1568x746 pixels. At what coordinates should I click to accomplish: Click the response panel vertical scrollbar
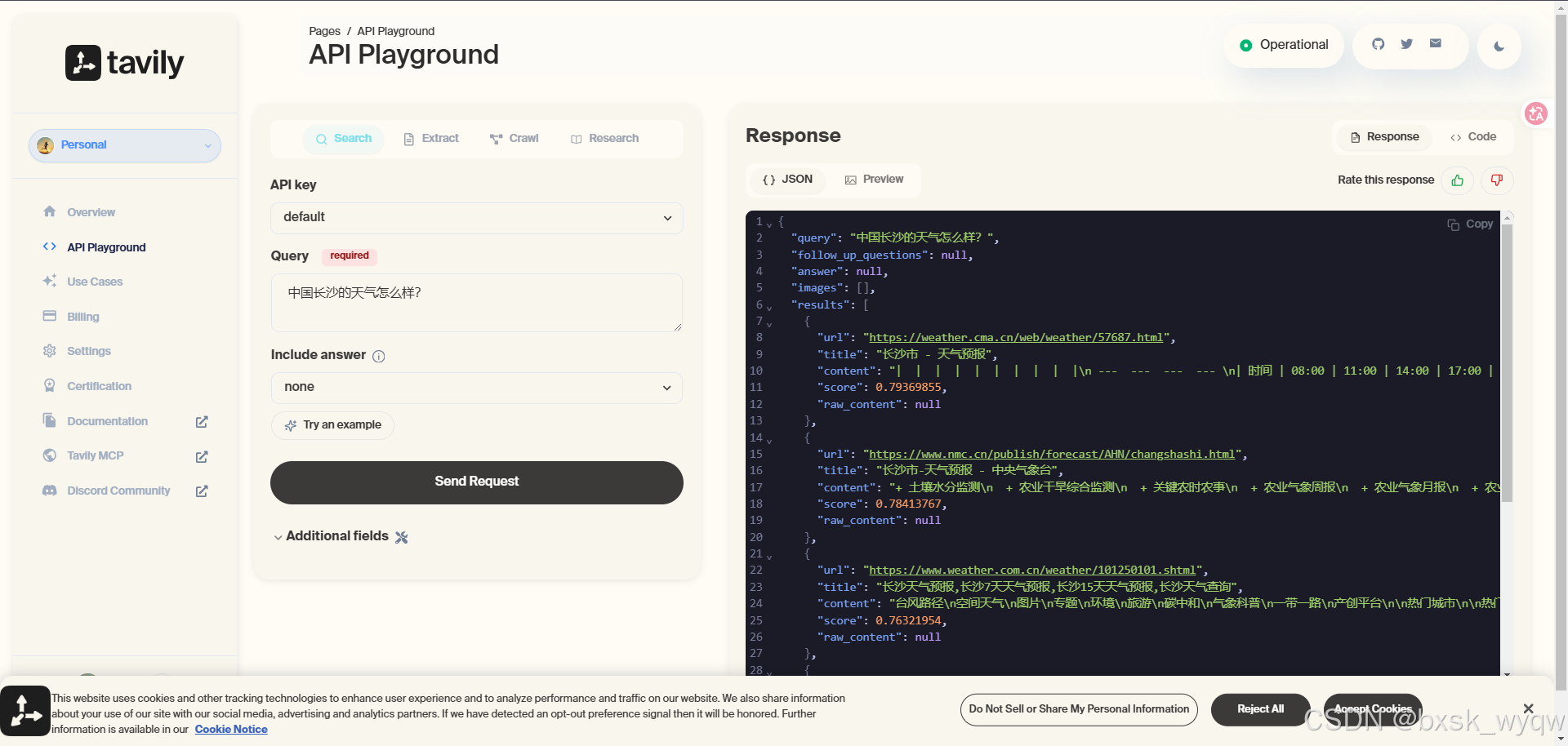1508,362
